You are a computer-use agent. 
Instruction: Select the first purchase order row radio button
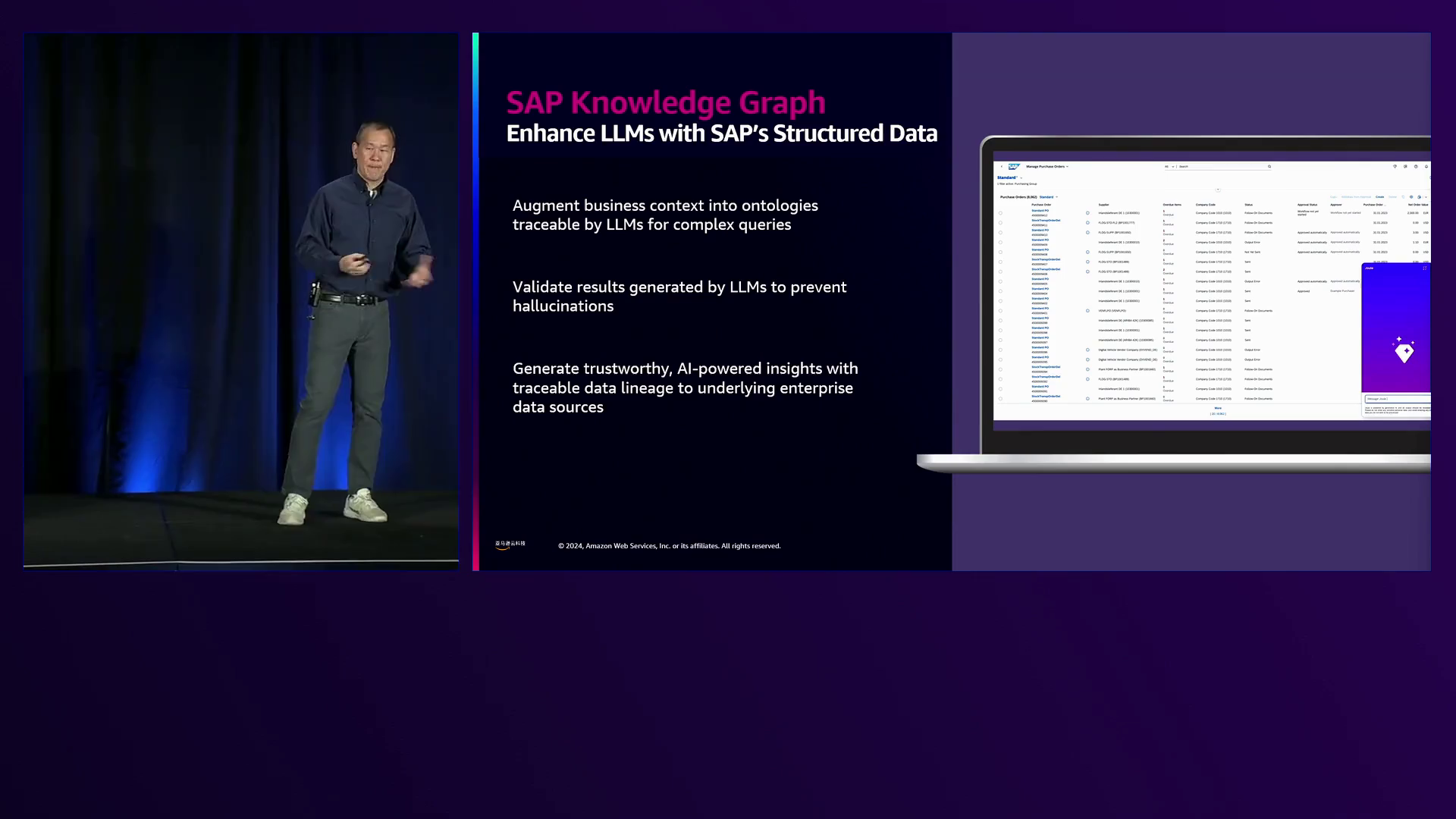tap(1000, 213)
